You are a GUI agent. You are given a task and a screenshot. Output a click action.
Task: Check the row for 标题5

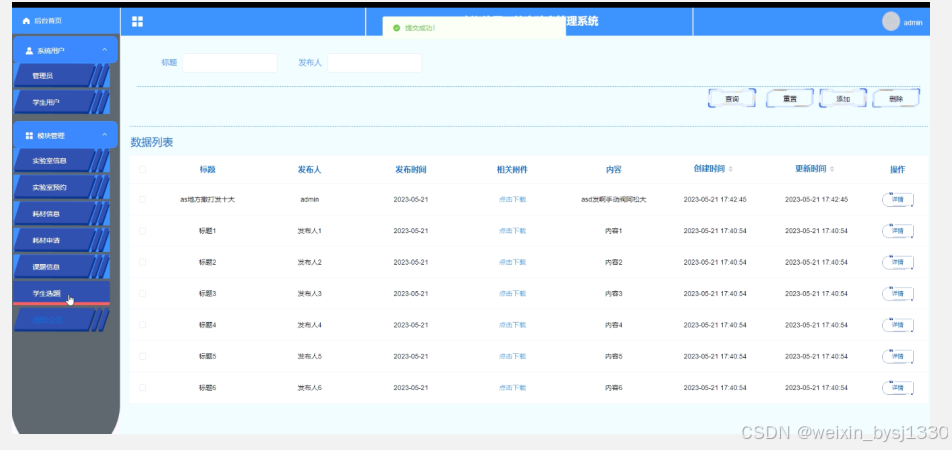[x=142, y=356]
